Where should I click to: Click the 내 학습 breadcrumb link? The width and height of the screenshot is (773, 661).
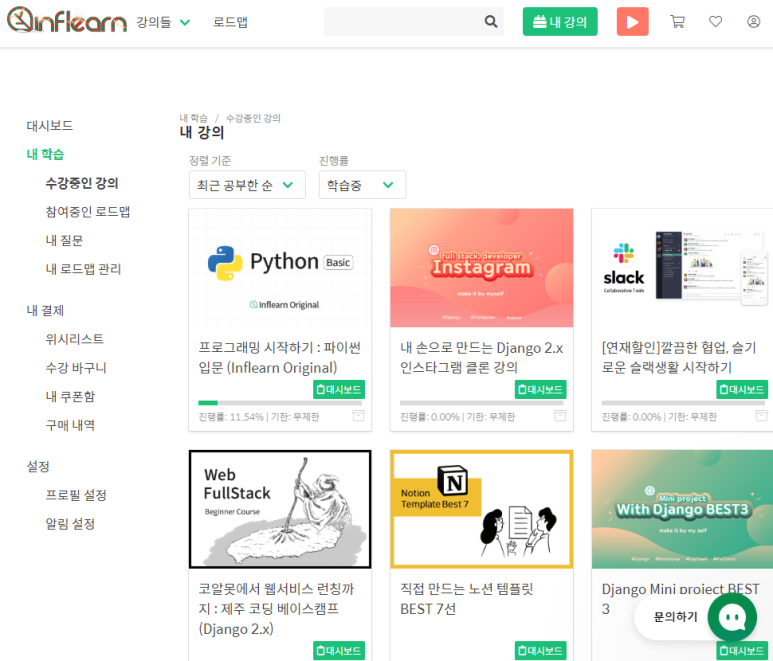[x=193, y=118]
